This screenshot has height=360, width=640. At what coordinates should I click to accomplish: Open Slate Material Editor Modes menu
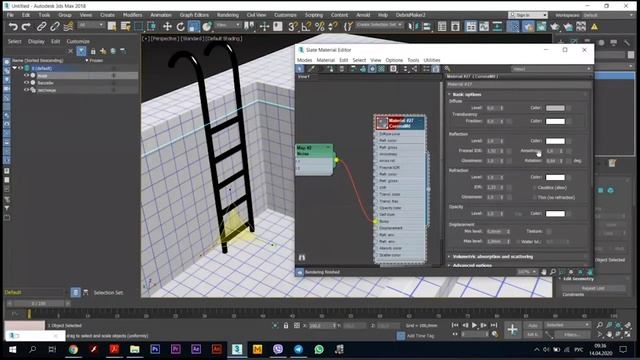(x=304, y=60)
